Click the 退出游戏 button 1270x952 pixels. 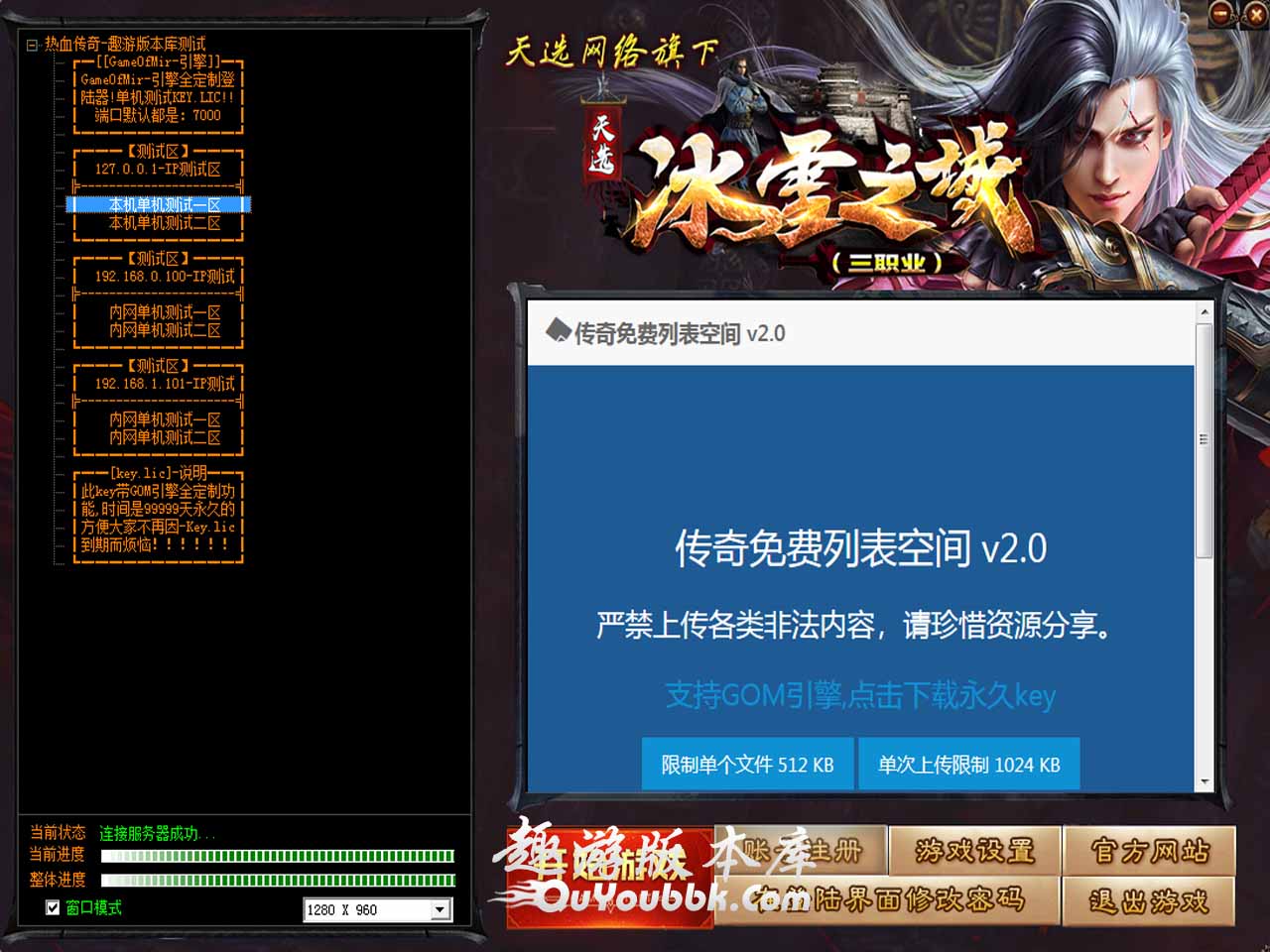(x=1149, y=900)
